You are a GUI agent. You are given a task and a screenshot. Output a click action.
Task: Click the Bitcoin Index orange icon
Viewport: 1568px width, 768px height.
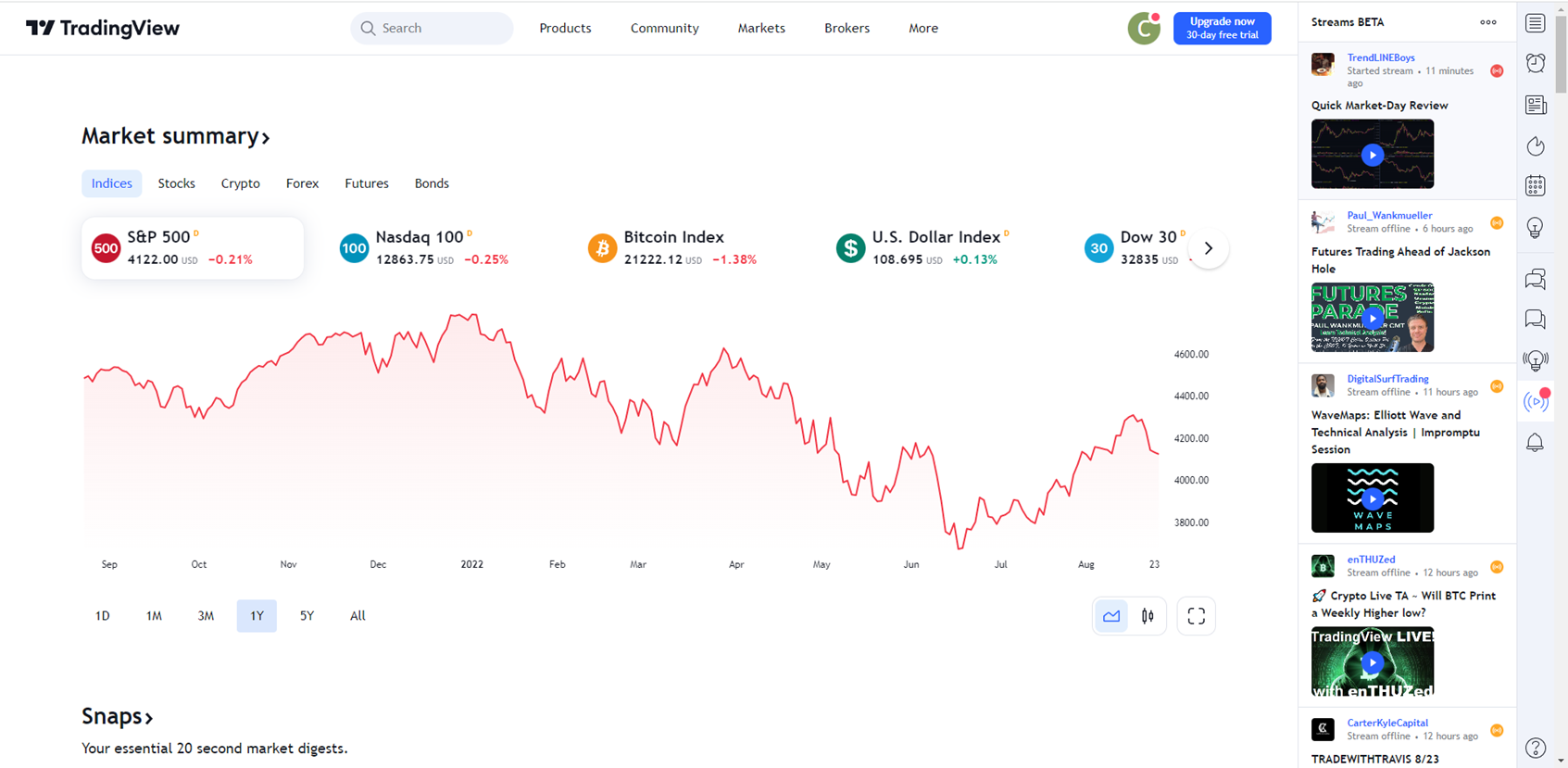602,248
